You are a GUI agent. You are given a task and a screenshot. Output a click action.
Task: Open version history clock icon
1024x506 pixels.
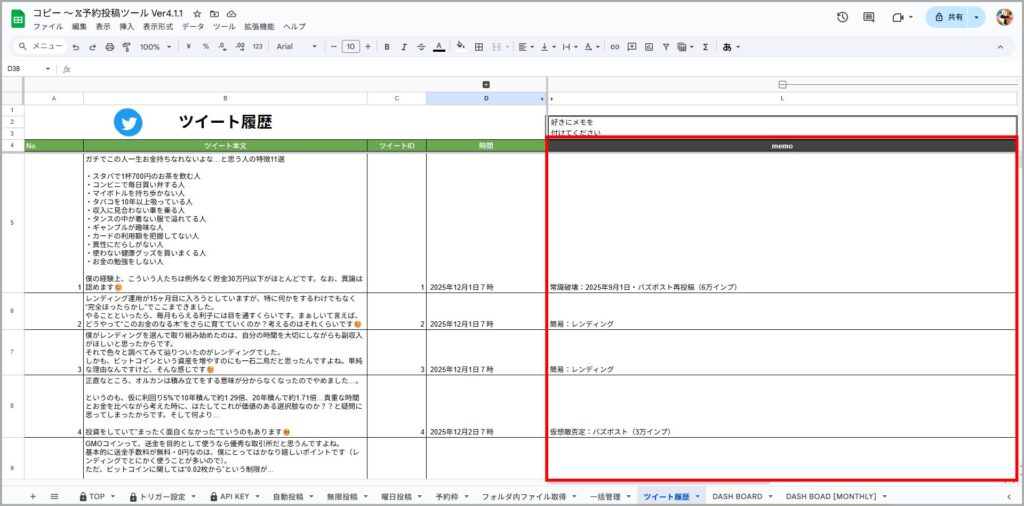pos(842,17)
